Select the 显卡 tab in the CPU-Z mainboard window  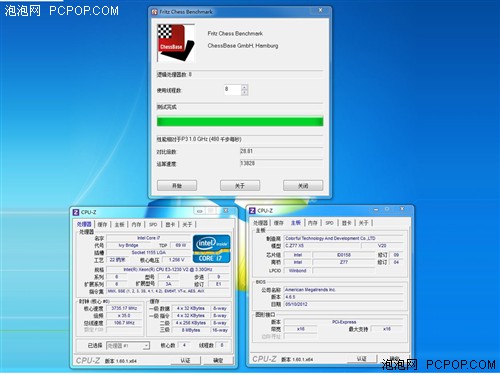pos(346,223)
